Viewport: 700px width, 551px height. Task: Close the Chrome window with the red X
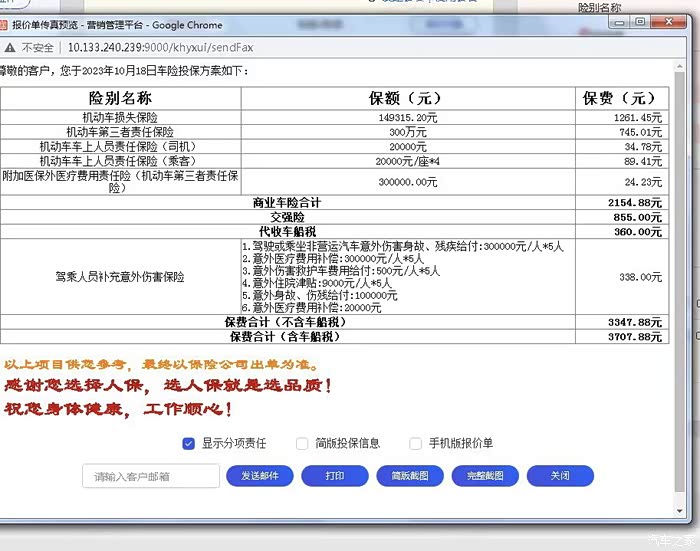point(668,20)
